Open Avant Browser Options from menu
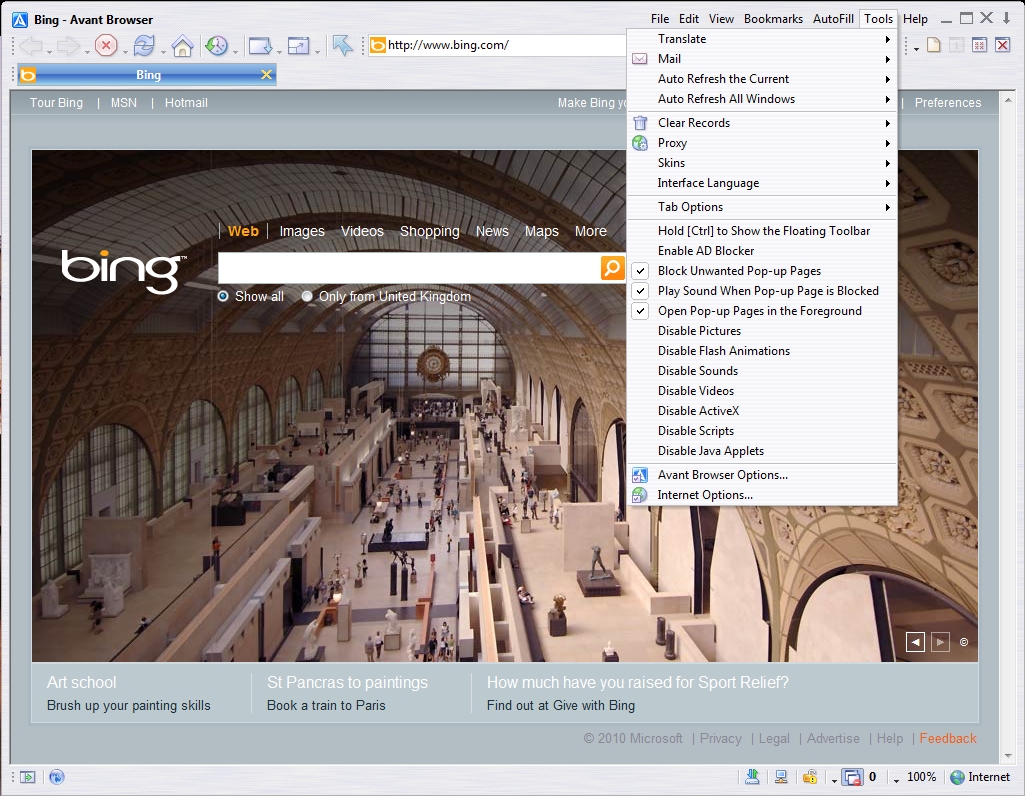Image resolution: width=1025 pixels, height=796 pixels. (x=762, y=475)
